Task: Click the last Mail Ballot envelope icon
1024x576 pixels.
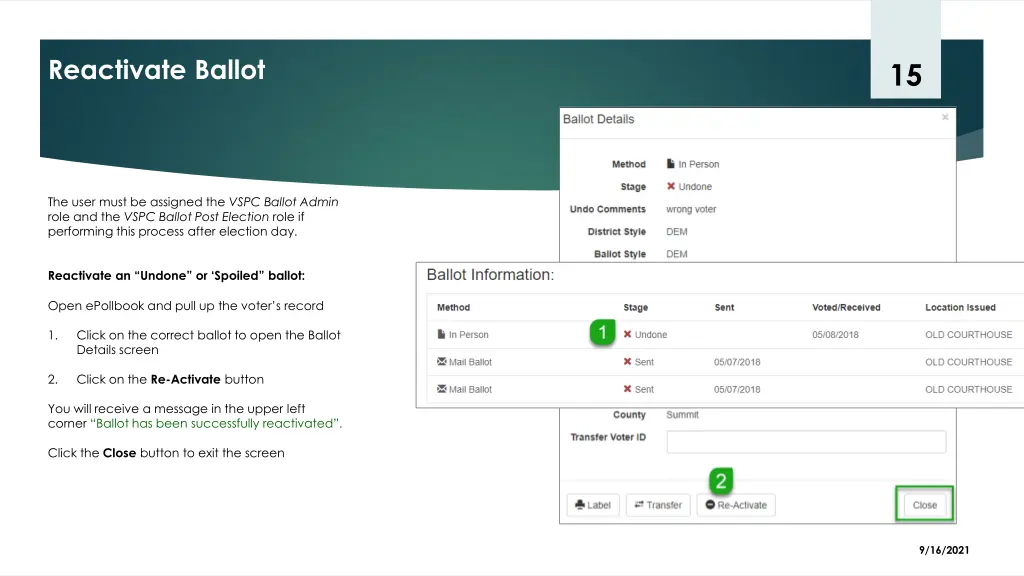Action: click(442, 389)
